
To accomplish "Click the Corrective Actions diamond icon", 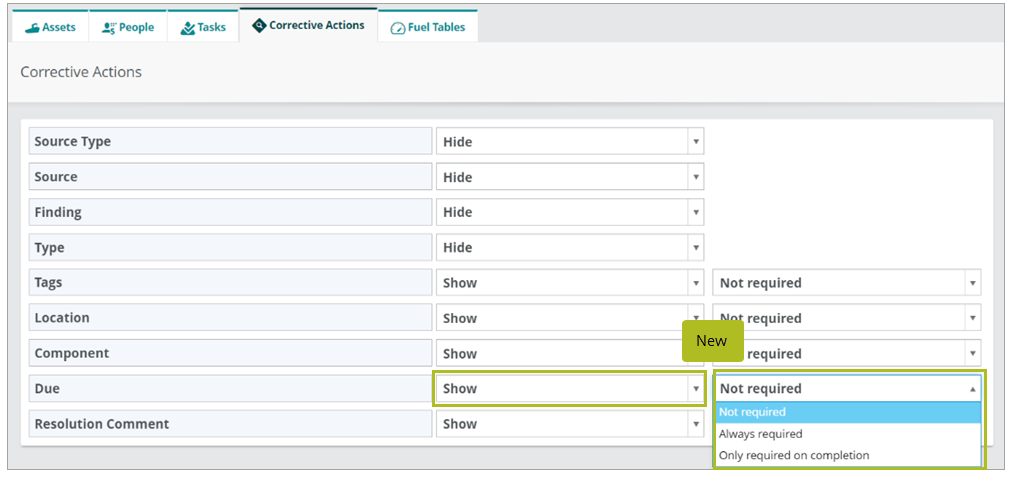I will tap(259, 26).
